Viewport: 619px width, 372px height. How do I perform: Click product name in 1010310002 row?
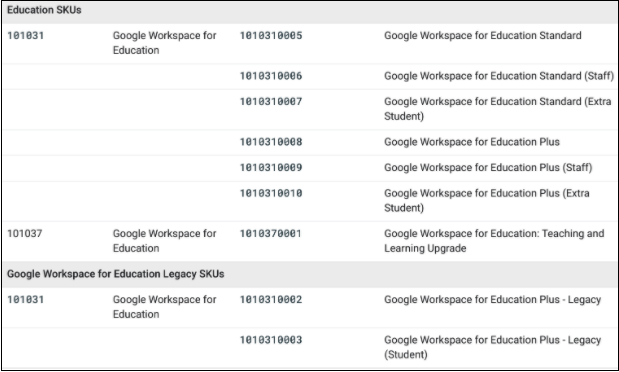point(164,306)
